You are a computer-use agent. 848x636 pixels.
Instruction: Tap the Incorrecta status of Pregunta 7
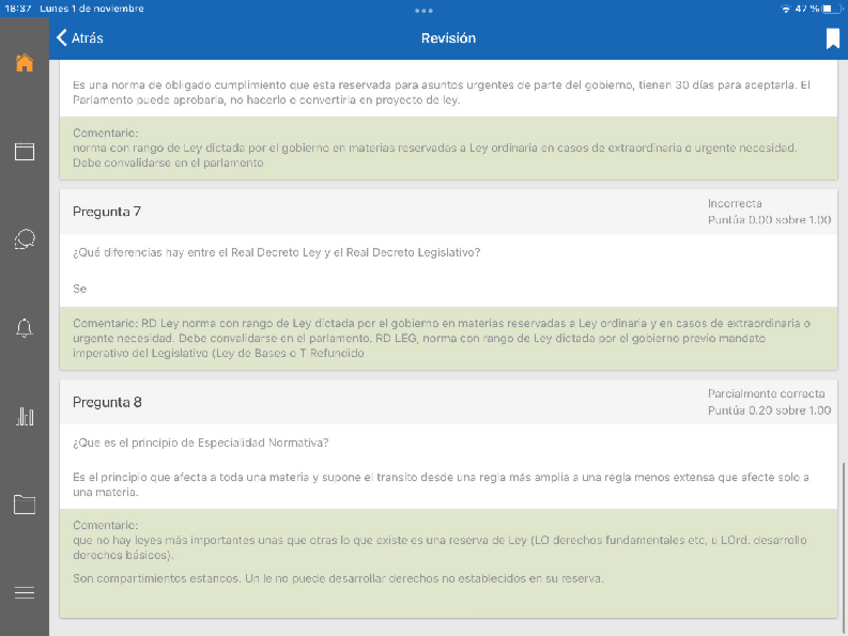click(x=734, y=204)
